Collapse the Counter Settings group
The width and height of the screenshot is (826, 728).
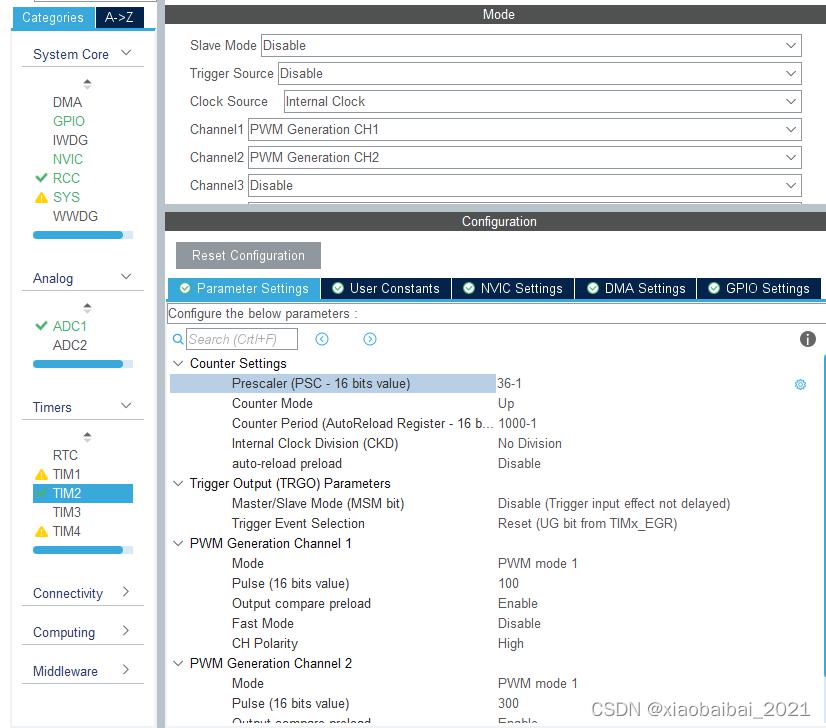tap(179, 364)
